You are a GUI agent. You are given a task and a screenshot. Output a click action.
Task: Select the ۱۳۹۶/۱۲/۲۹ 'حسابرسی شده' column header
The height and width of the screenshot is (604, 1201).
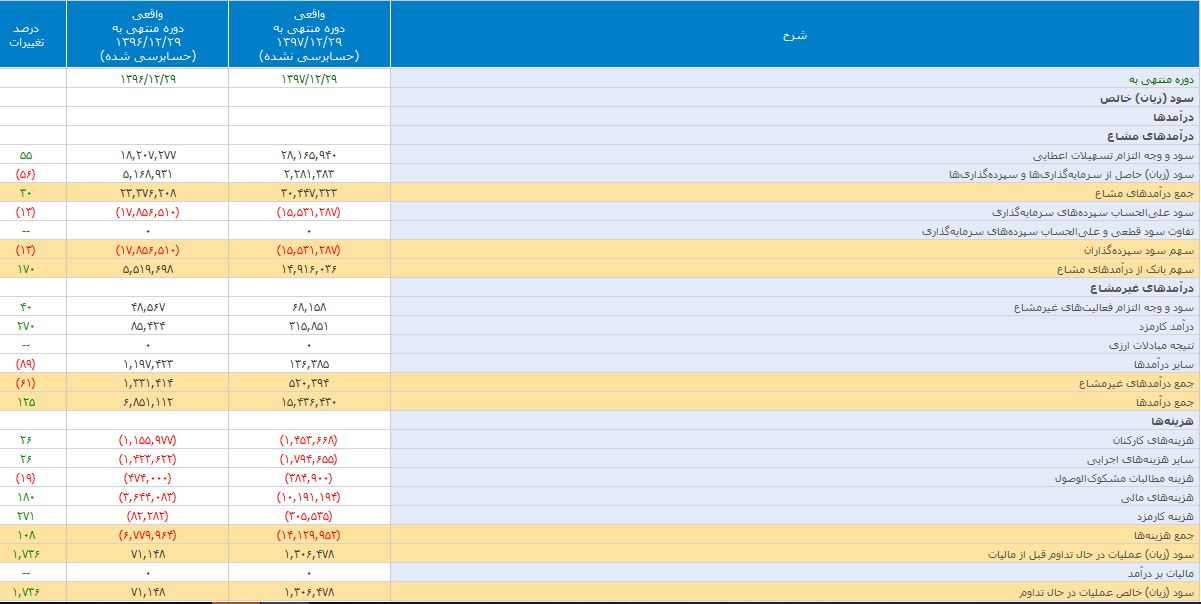[x=147, y=35]
